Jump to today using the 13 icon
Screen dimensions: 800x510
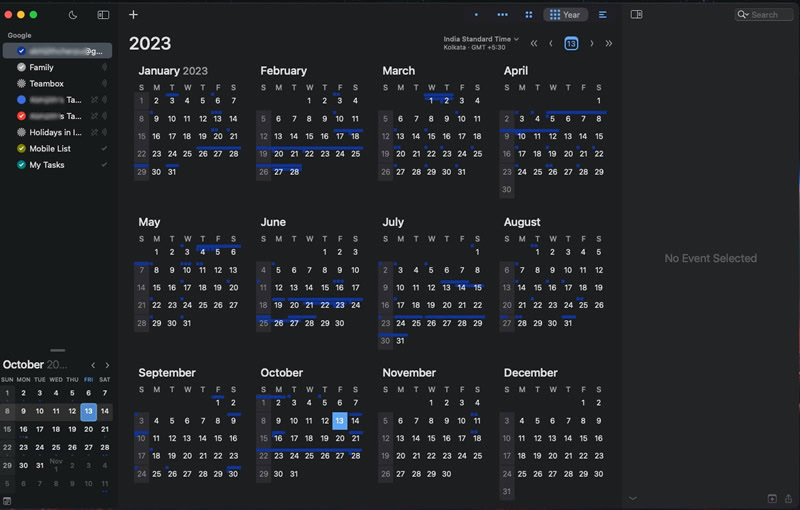(x=571, y=43)
